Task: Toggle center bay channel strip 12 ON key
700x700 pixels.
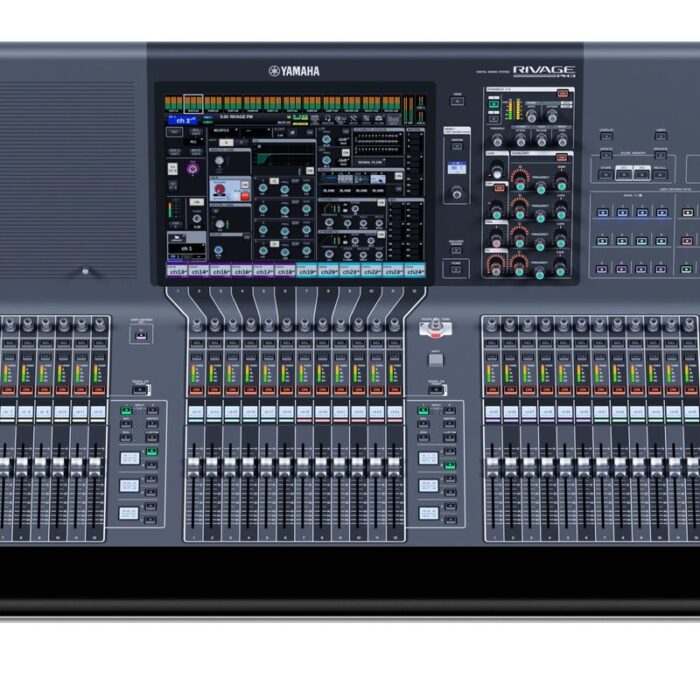Action: tap(395, 390)
